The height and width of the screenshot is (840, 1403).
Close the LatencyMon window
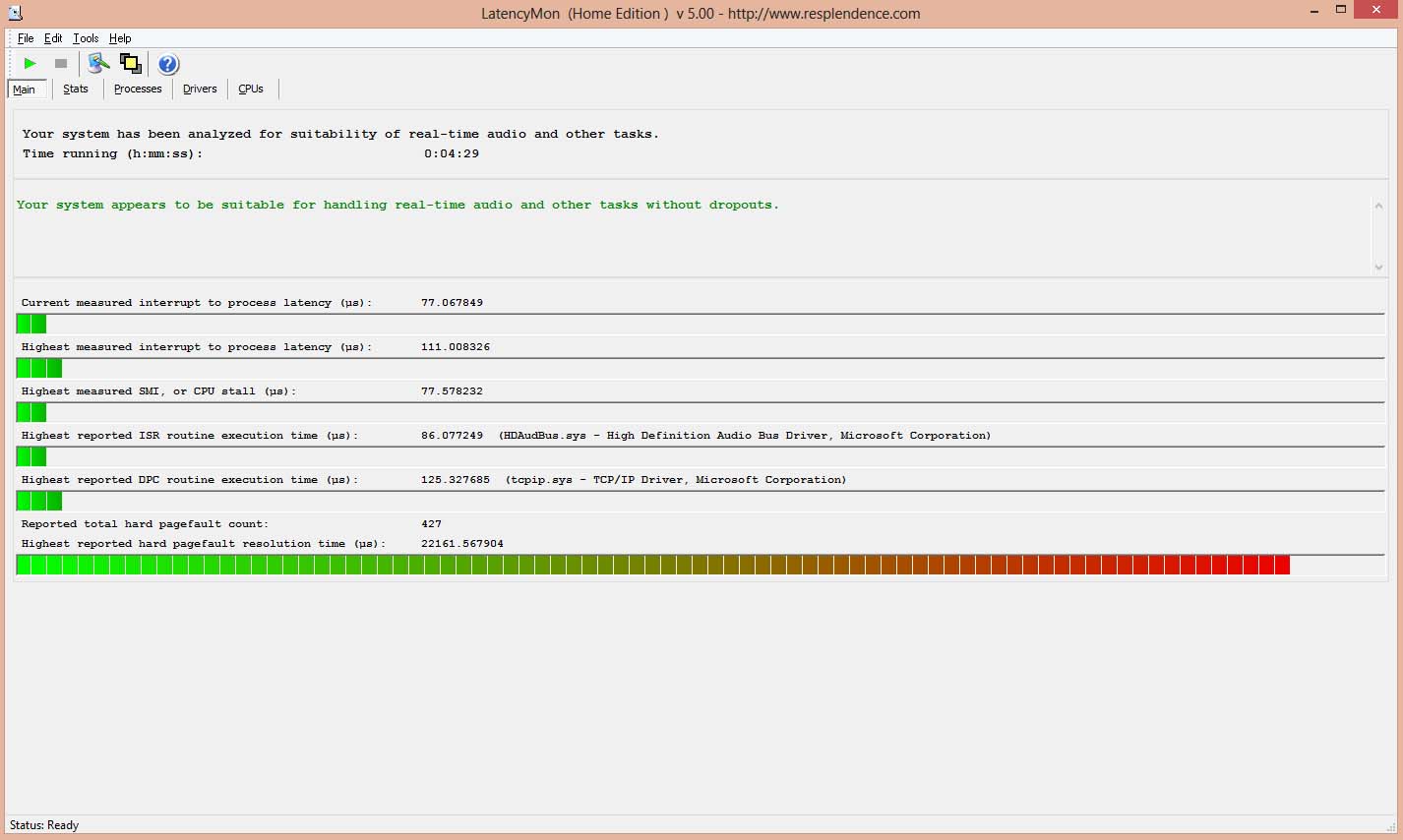tap(1376, 10)
